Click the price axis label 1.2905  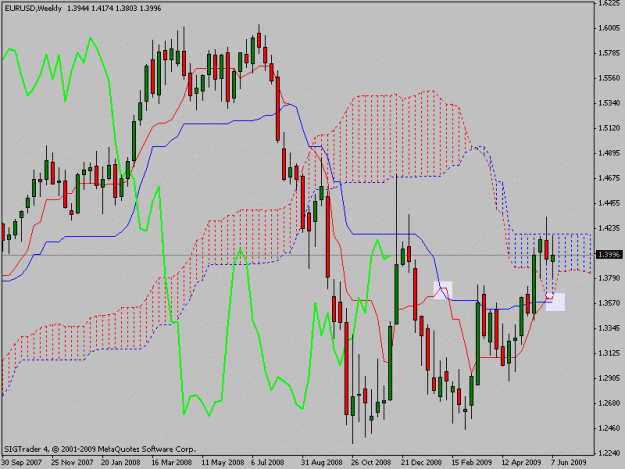(x=609, y=378)
